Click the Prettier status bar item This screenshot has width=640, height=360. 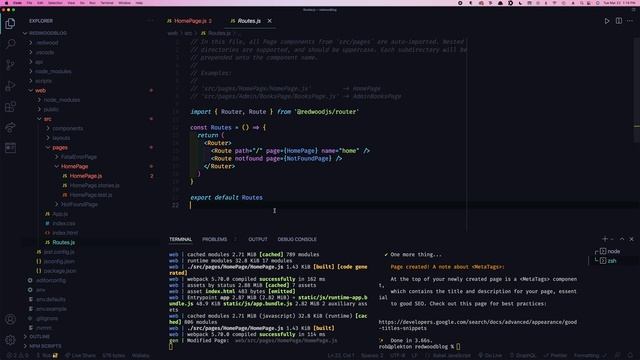click(556, 356)
